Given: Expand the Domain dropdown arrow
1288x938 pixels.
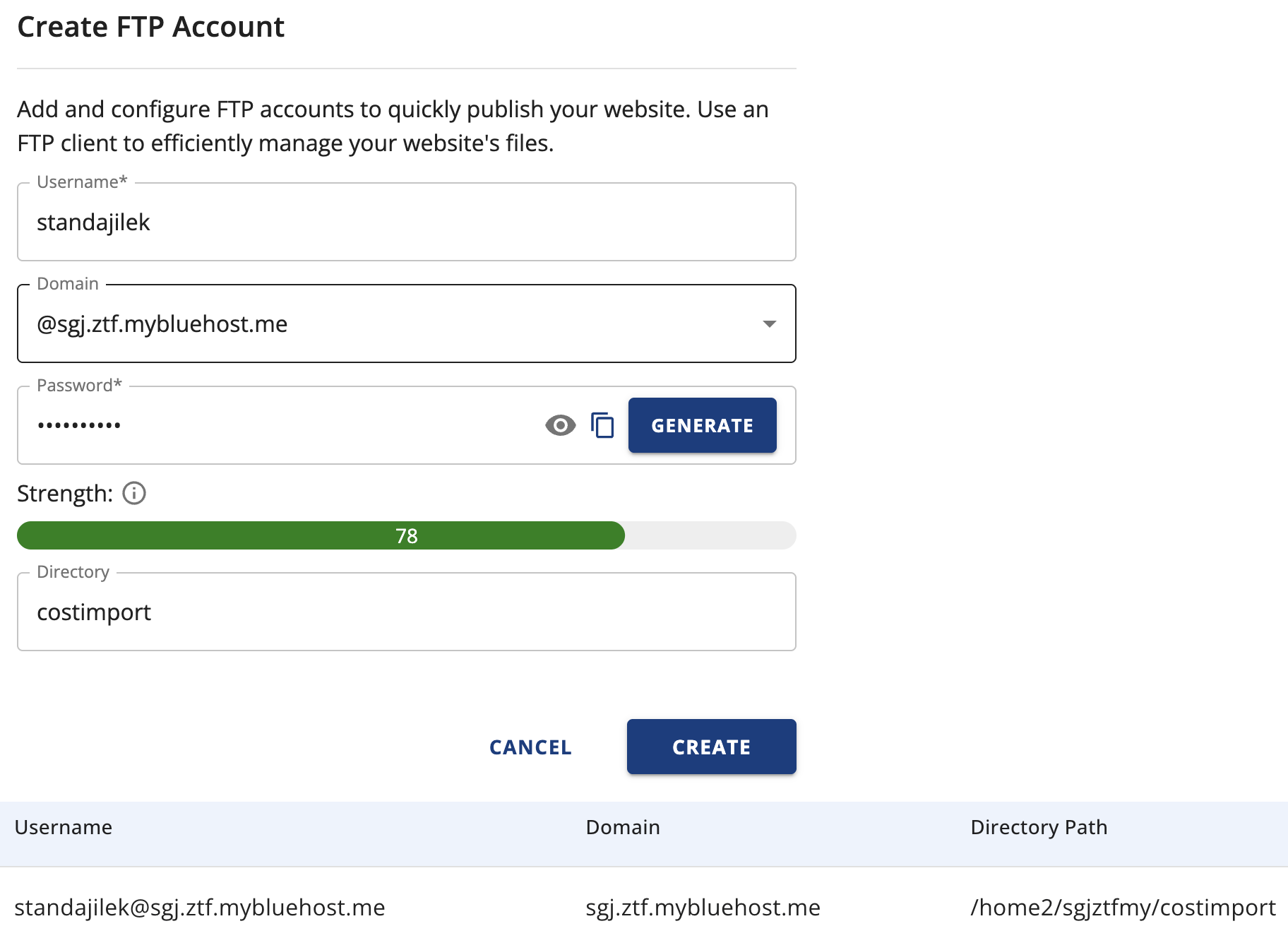Looking at the screenshot, I should click(769, 324).
